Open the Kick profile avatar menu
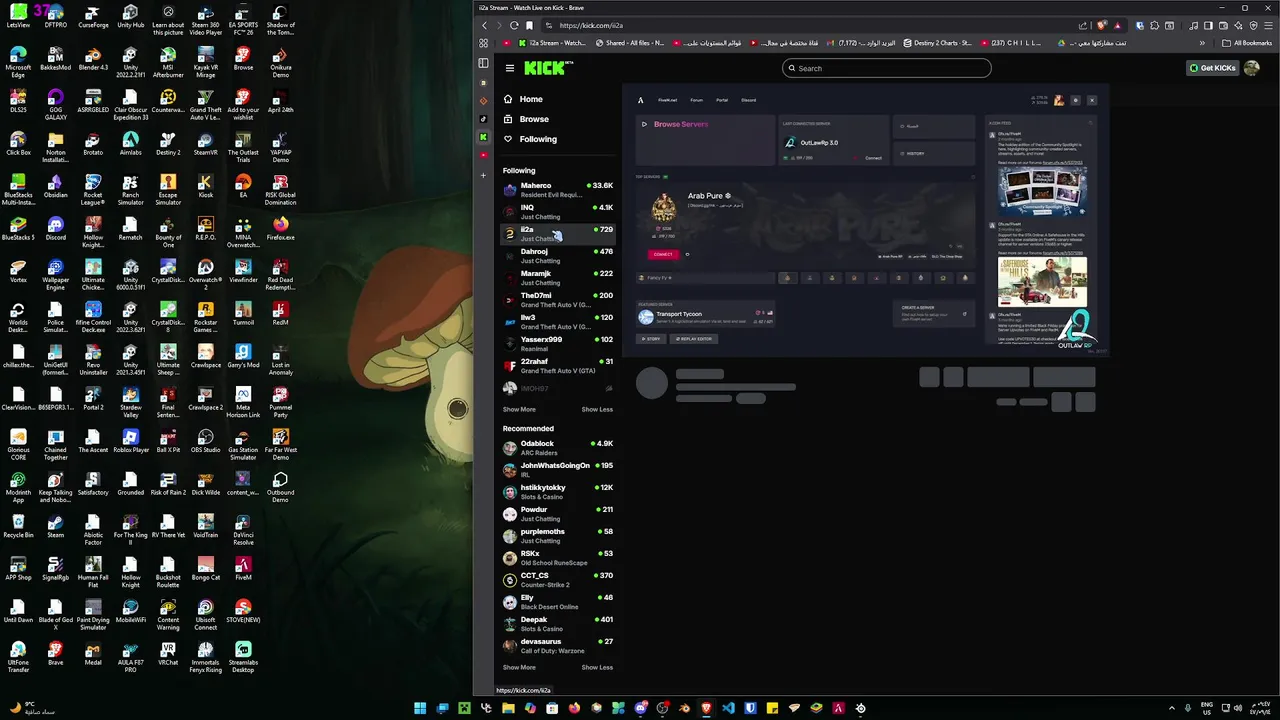This screenshot has height=720, width=1280. [x=1252, y=68]
